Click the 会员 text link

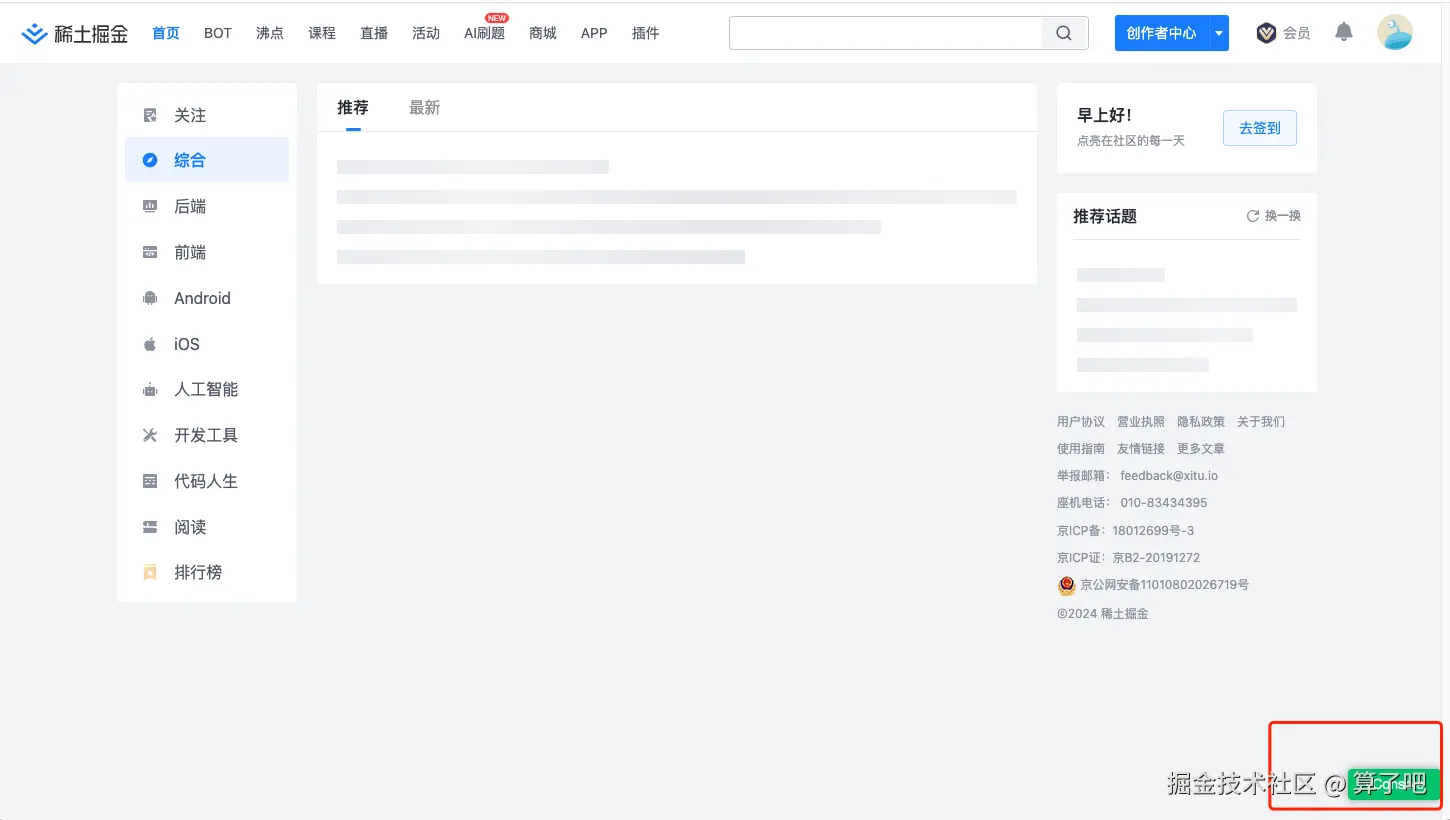pos(1297,33)
